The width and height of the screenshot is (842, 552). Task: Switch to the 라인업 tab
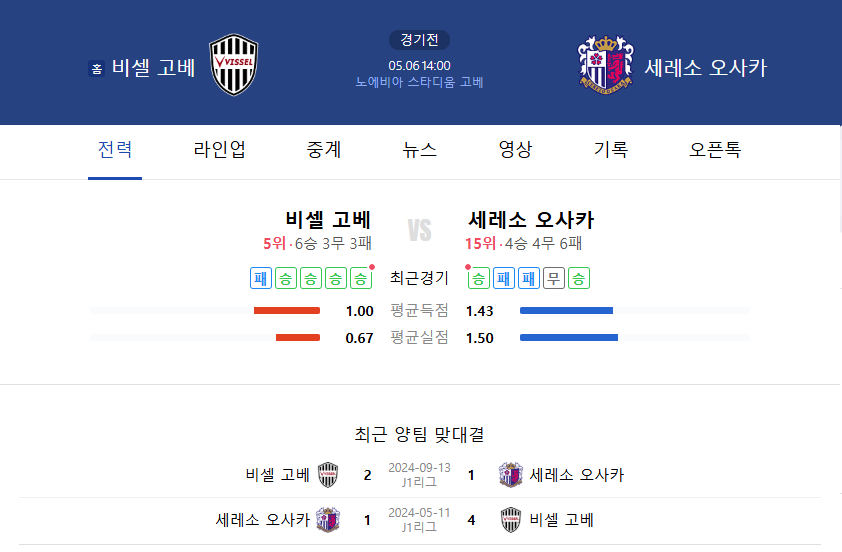pos(219,149)
